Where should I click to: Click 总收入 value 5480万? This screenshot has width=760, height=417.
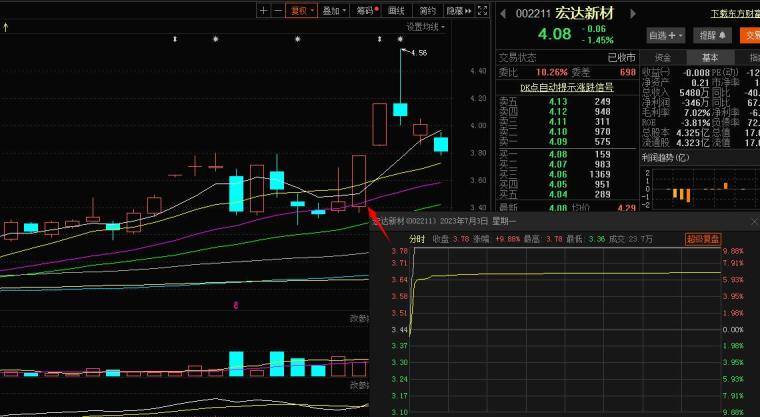click(x=694, y=93)
